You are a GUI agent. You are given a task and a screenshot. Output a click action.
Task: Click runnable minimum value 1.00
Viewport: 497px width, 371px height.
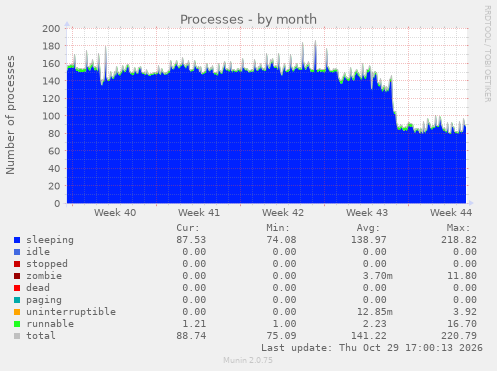pos(284,324)
